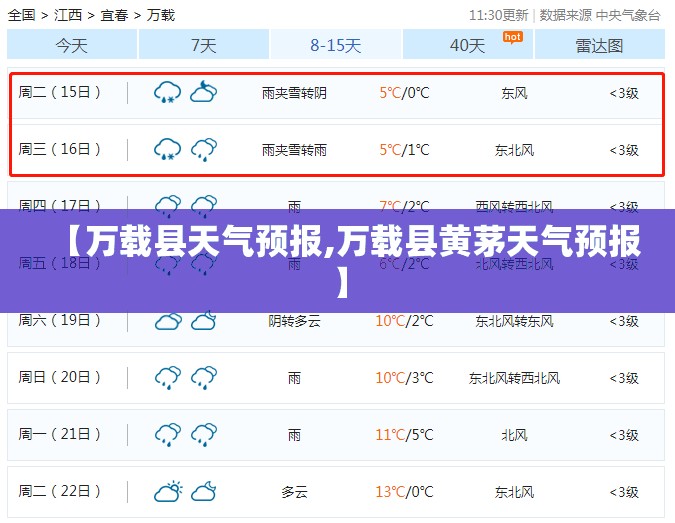This screenshot has height=523, width=675.
Task: Click sleet day icon for 周二 (15日)
Action: coord(167,92)
